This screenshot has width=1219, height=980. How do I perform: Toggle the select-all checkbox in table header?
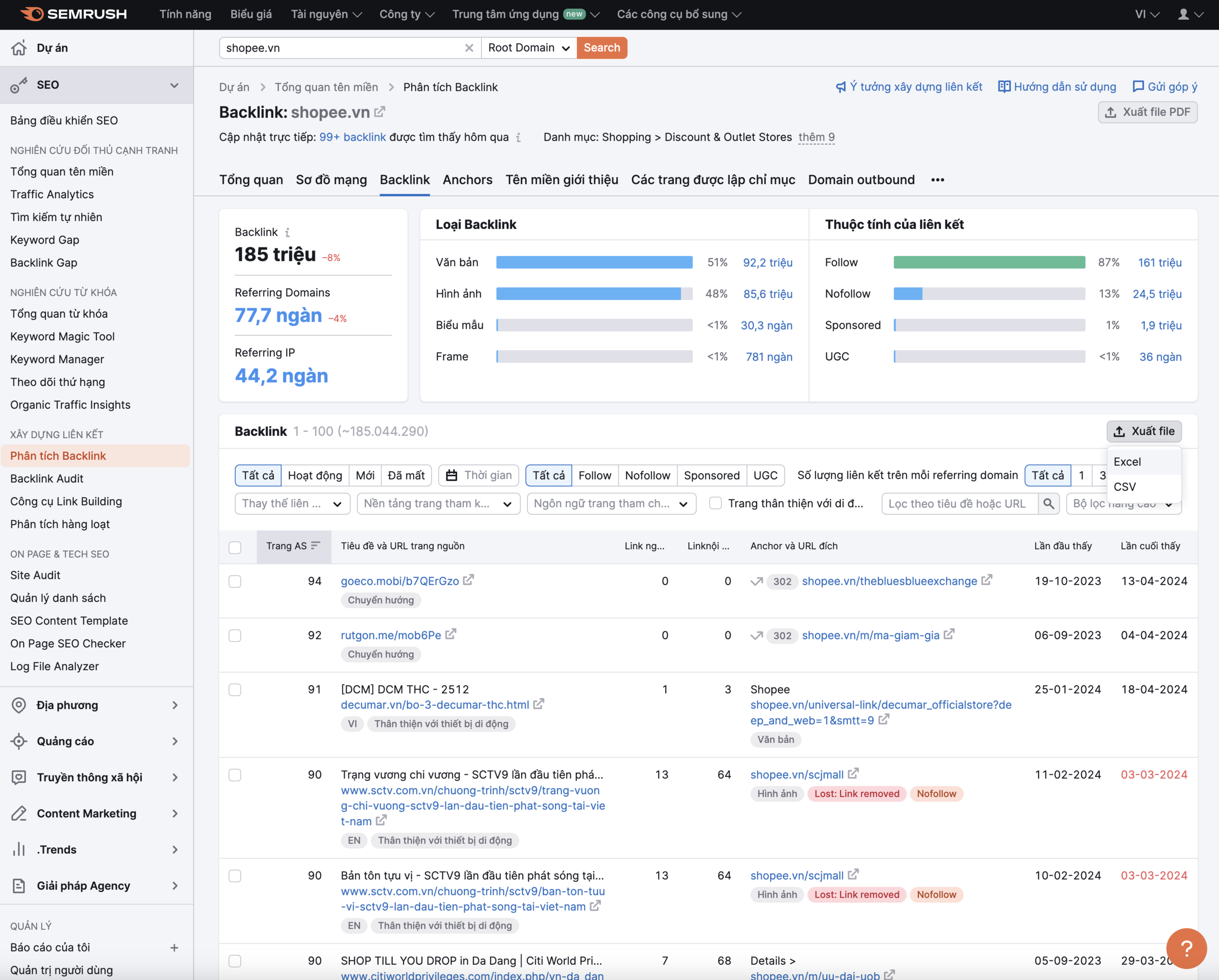[235, 547]
